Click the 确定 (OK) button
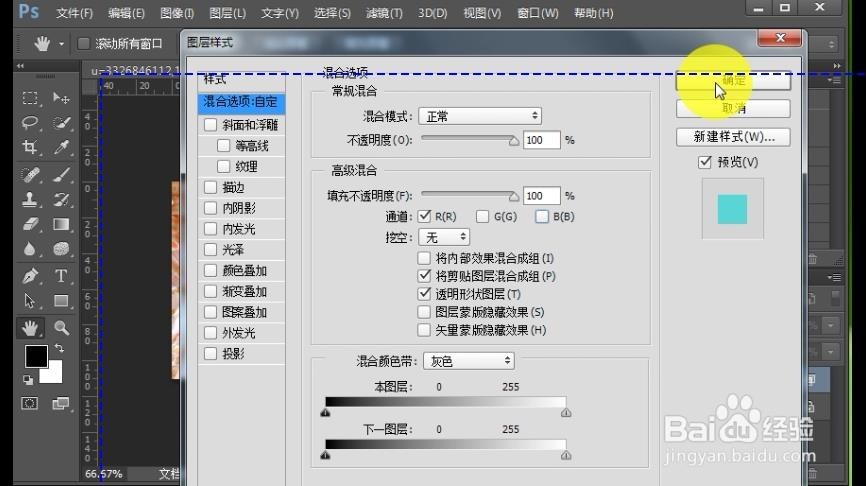Image resolution: width=866 pixels, height=486 pixels. [x=733, y=81]
